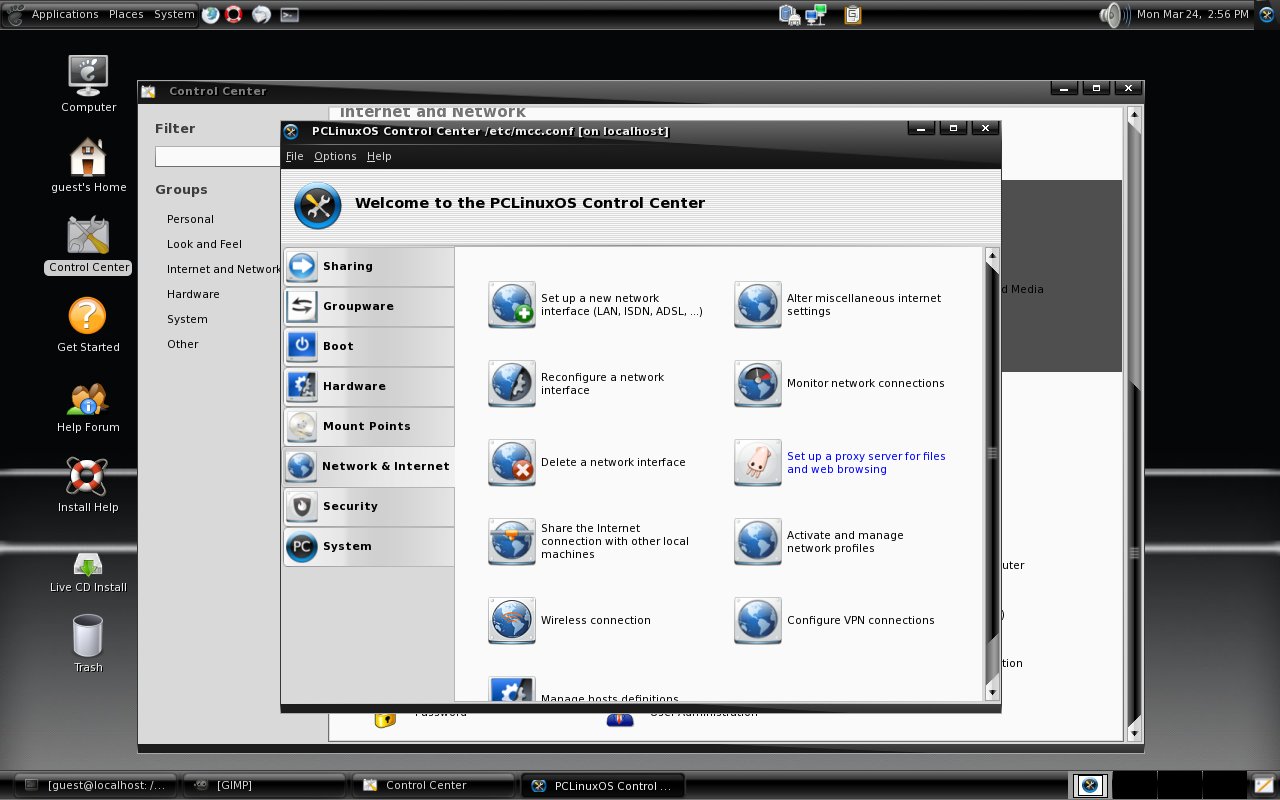Open the Places menu in the top panel
Screen dimensions: 1280x800
(126, 14)
